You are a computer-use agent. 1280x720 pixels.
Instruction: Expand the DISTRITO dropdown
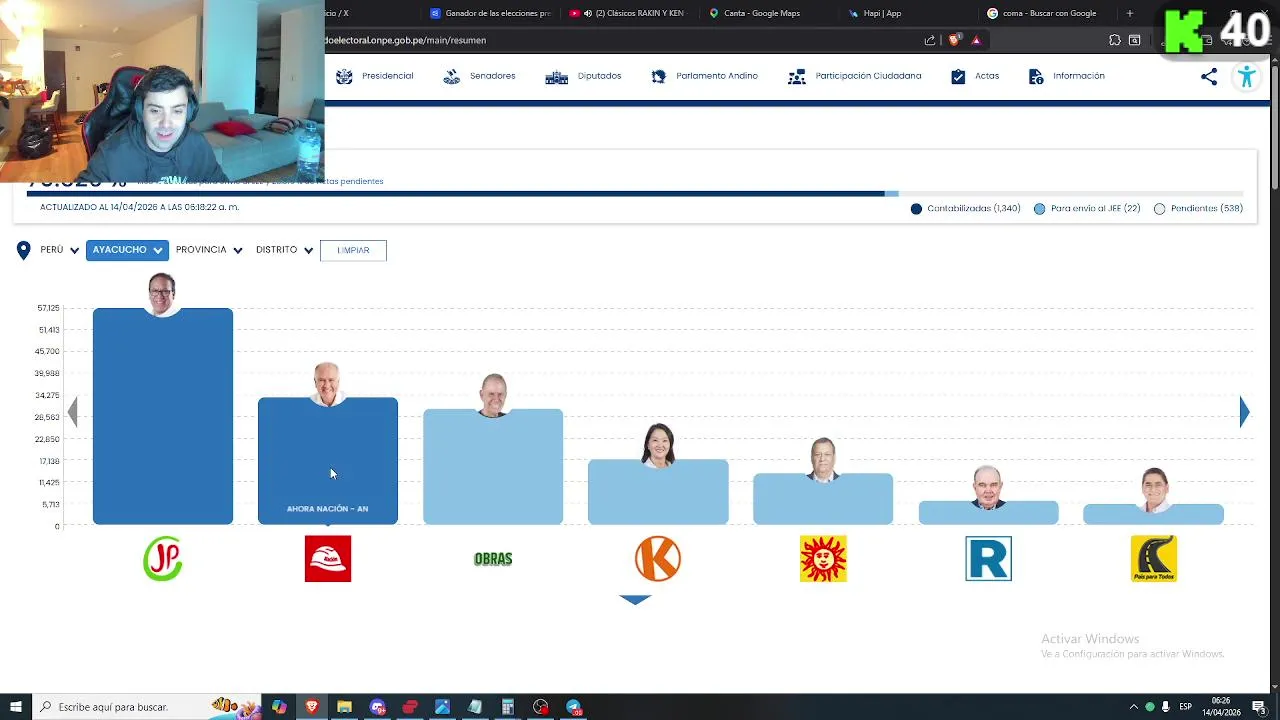(x=284, y=250)
